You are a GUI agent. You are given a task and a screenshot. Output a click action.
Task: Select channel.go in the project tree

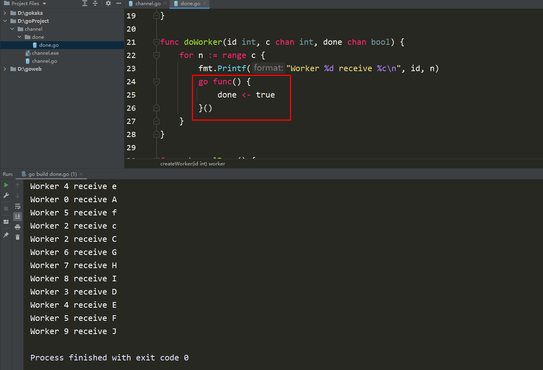tap(44, 61)
